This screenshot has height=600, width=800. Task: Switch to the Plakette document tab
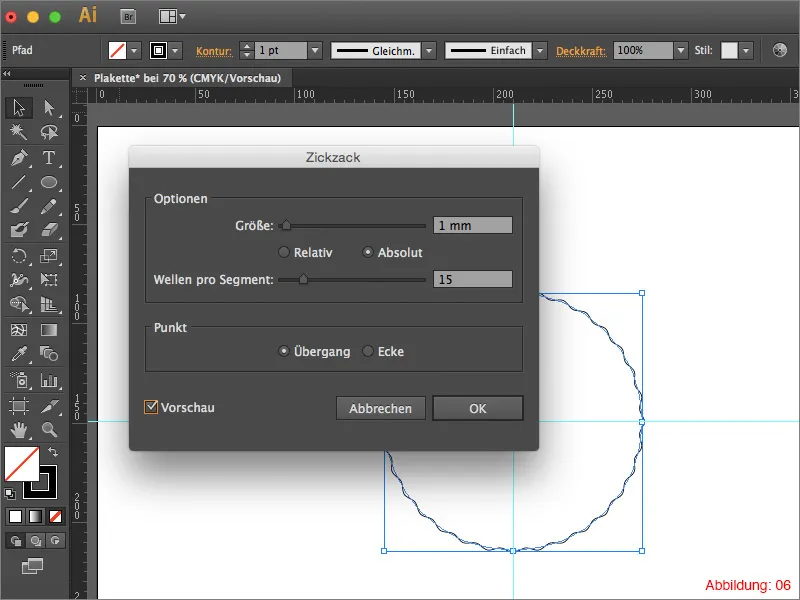click(x=187, y=78)
